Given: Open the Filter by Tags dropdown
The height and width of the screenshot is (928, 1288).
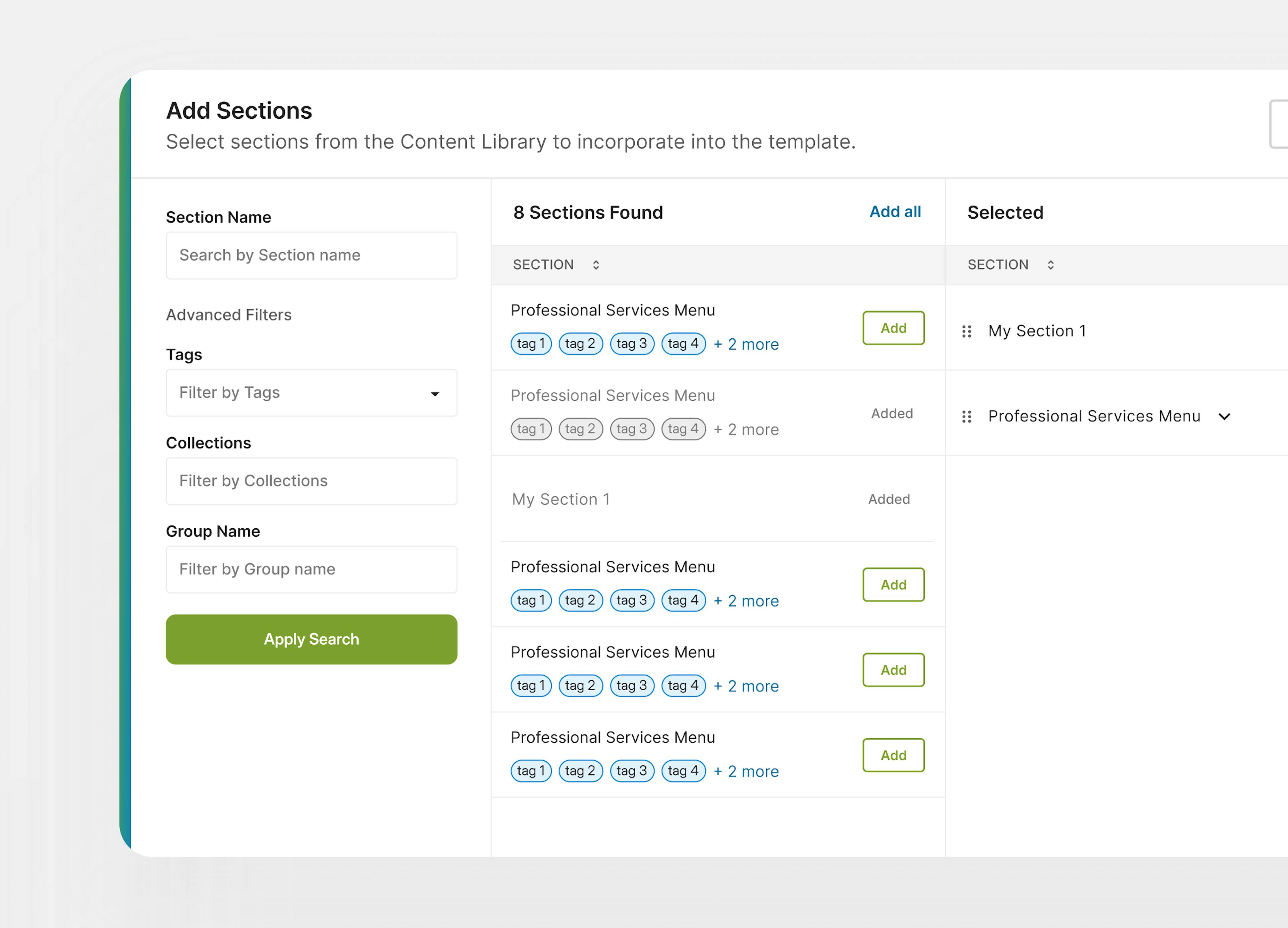Looking at the screenshot, I should (311, 393).
